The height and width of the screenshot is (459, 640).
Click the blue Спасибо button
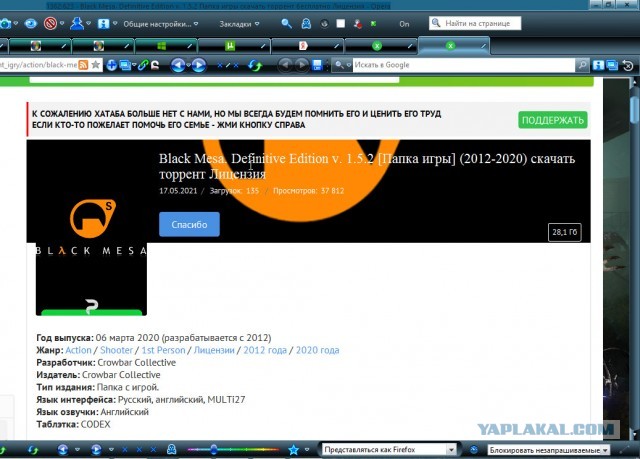[x=189, y=224]
